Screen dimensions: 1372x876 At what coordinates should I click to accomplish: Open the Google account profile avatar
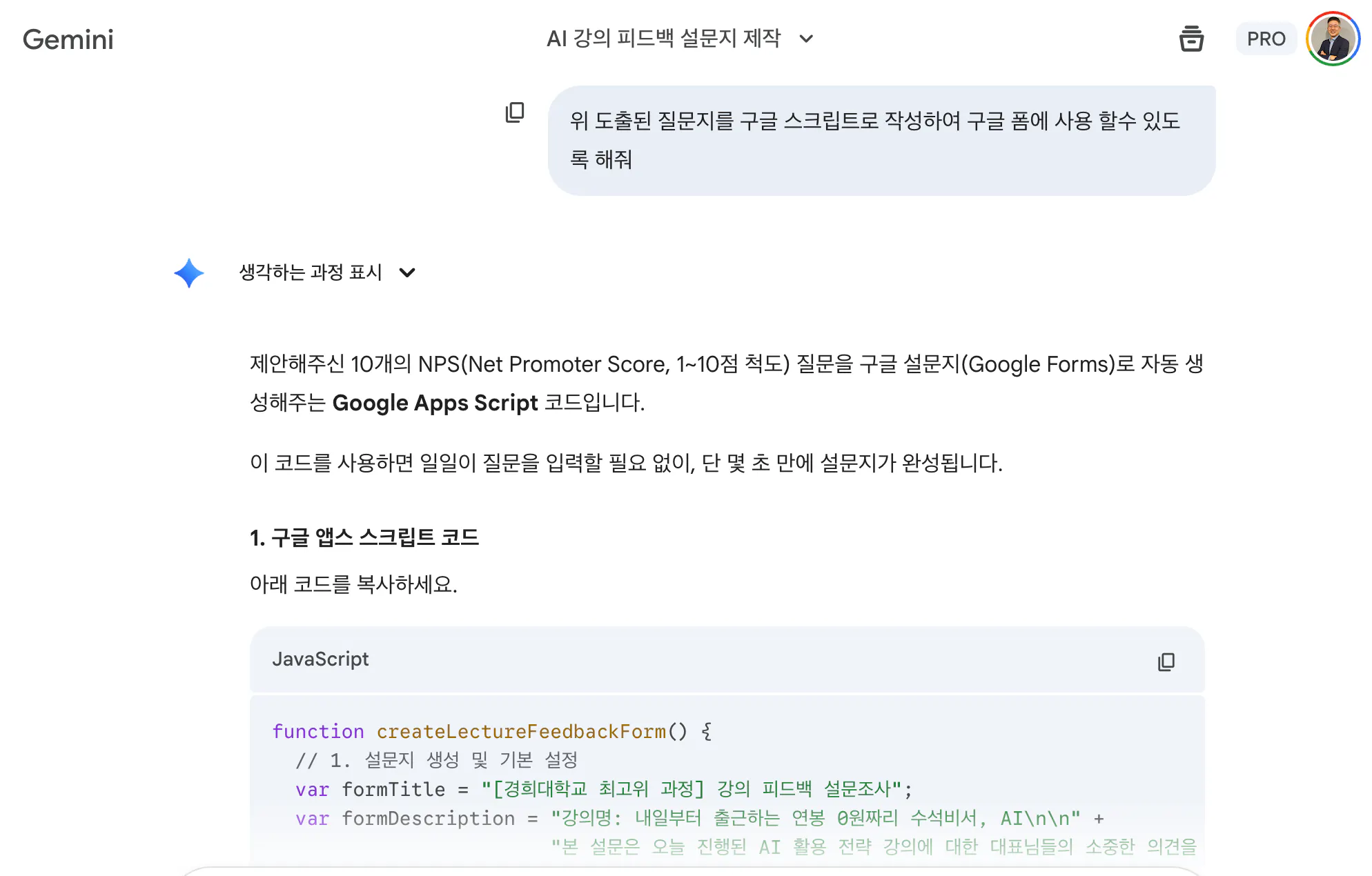1333,39
